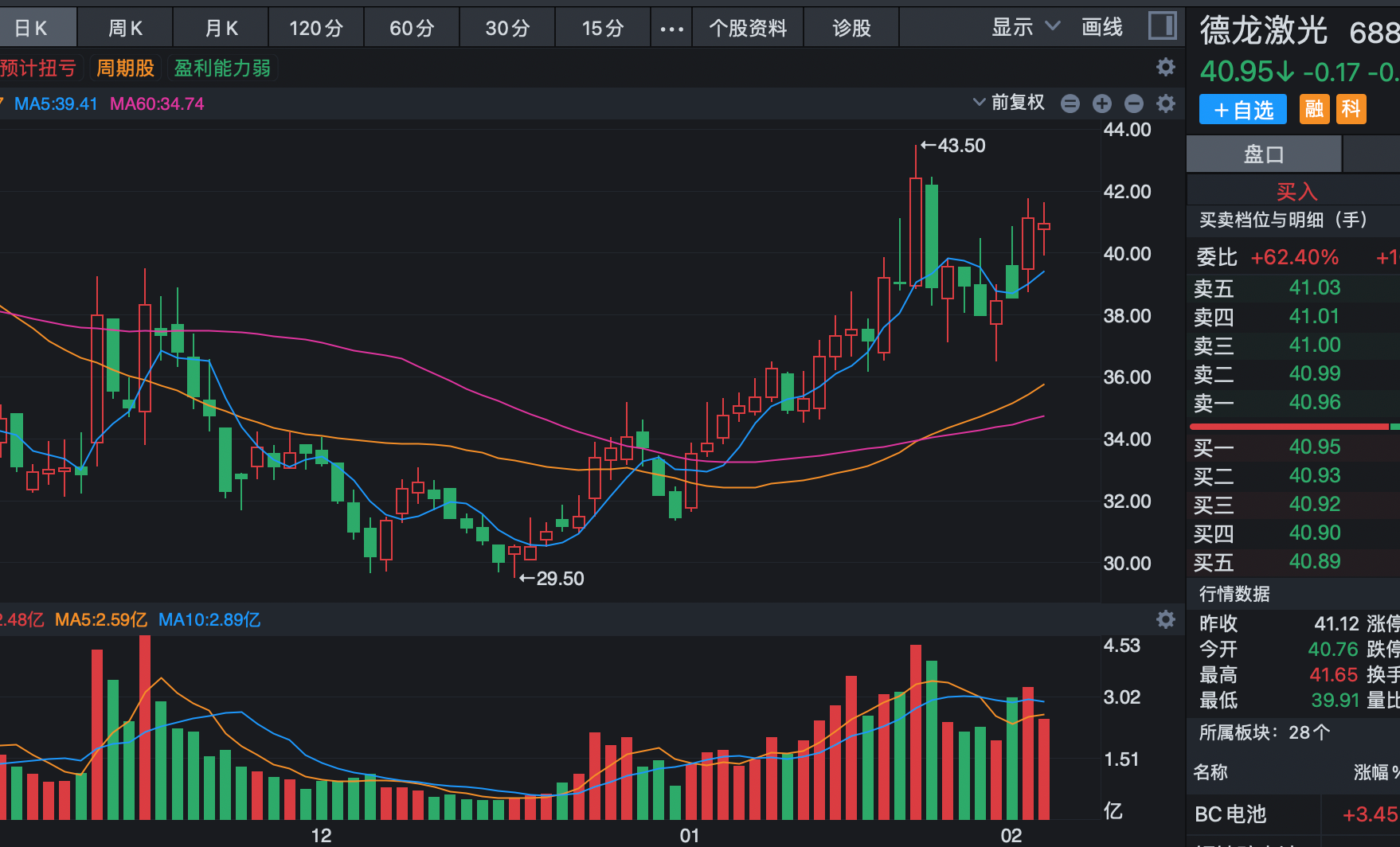Open the tag row settings gear
The image size is (1400, 847).
click(1166, 67)
